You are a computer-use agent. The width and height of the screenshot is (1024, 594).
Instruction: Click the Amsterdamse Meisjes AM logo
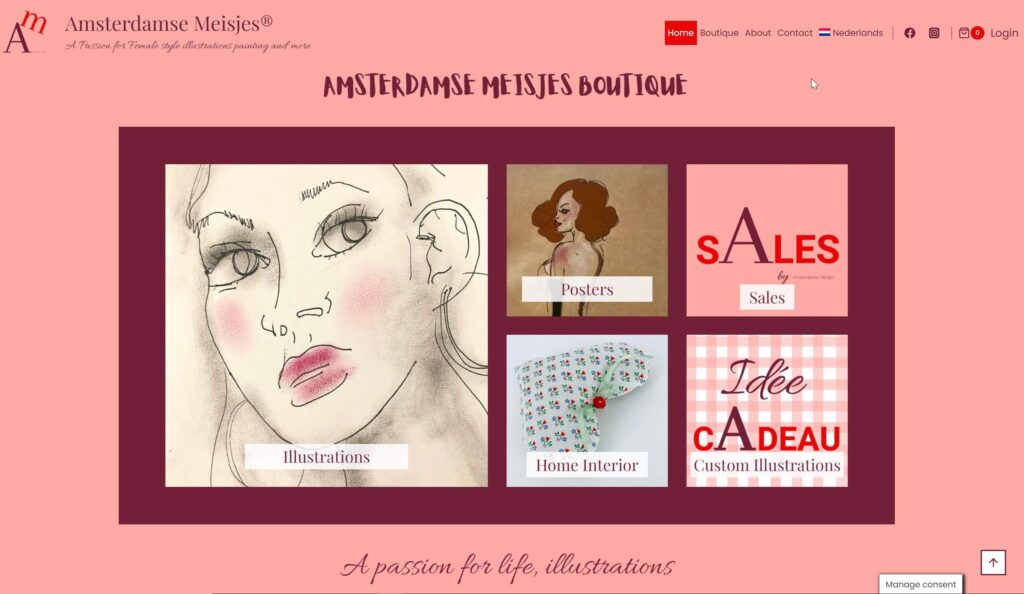click(25, 31)
